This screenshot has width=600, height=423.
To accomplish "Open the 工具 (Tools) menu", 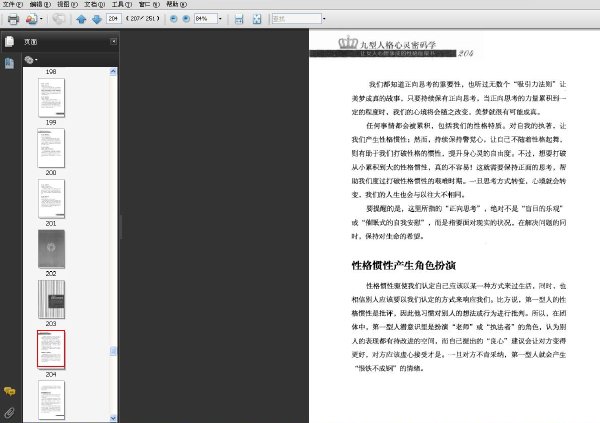I will click(x=122, y=4).
